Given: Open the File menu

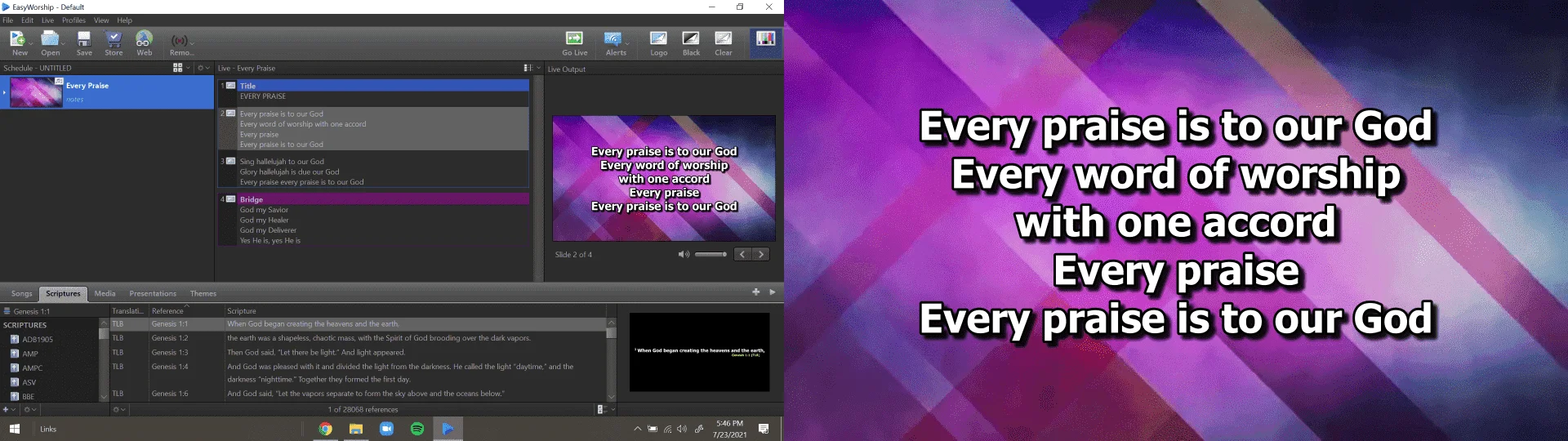Looking at the screenshot, I should [x=8, y=20].
